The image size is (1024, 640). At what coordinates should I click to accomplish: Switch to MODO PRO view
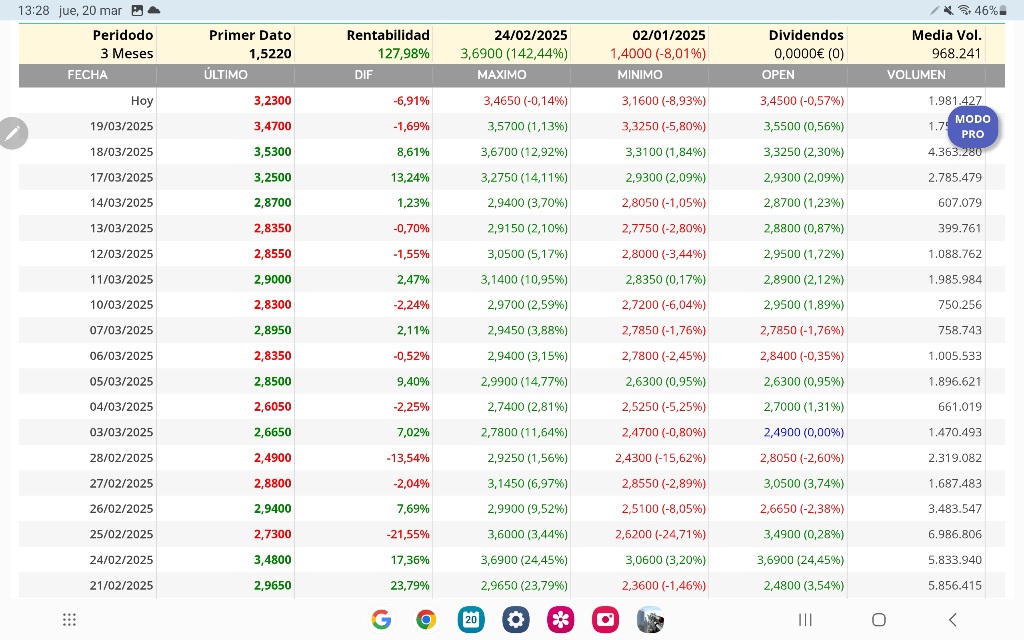(x=972, y=127)
